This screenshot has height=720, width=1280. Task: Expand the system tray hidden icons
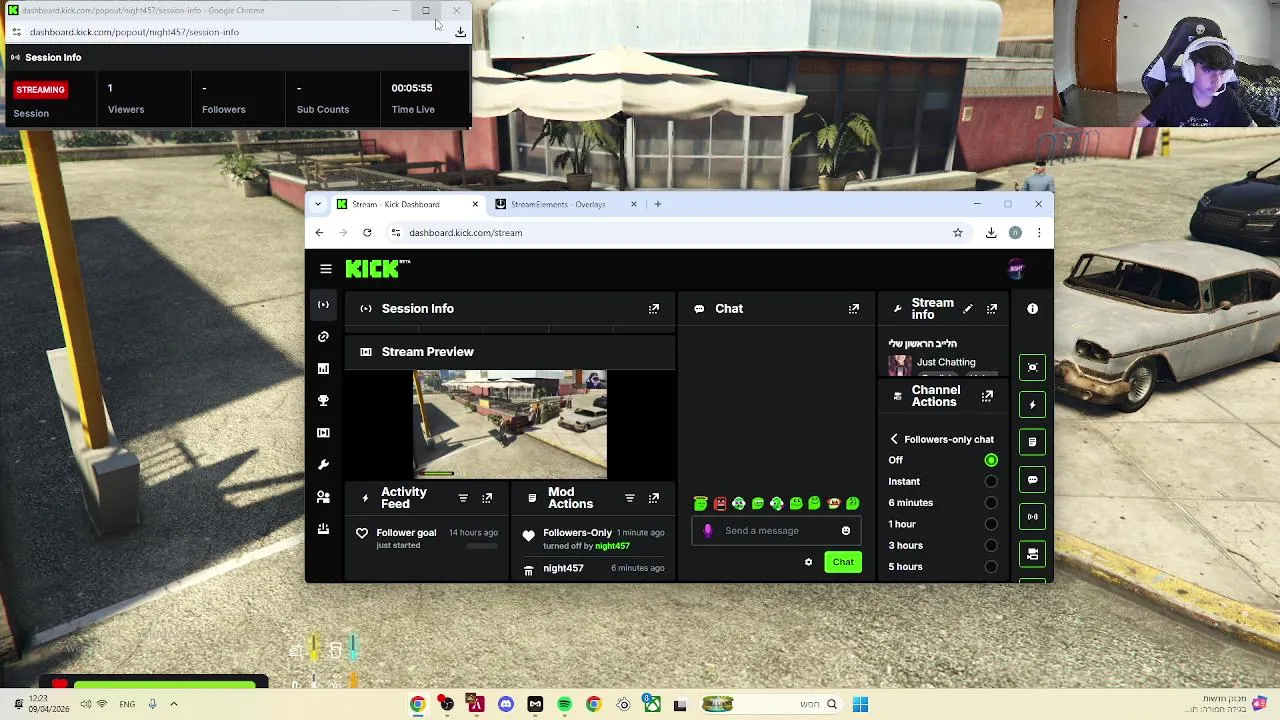point(173,704)
